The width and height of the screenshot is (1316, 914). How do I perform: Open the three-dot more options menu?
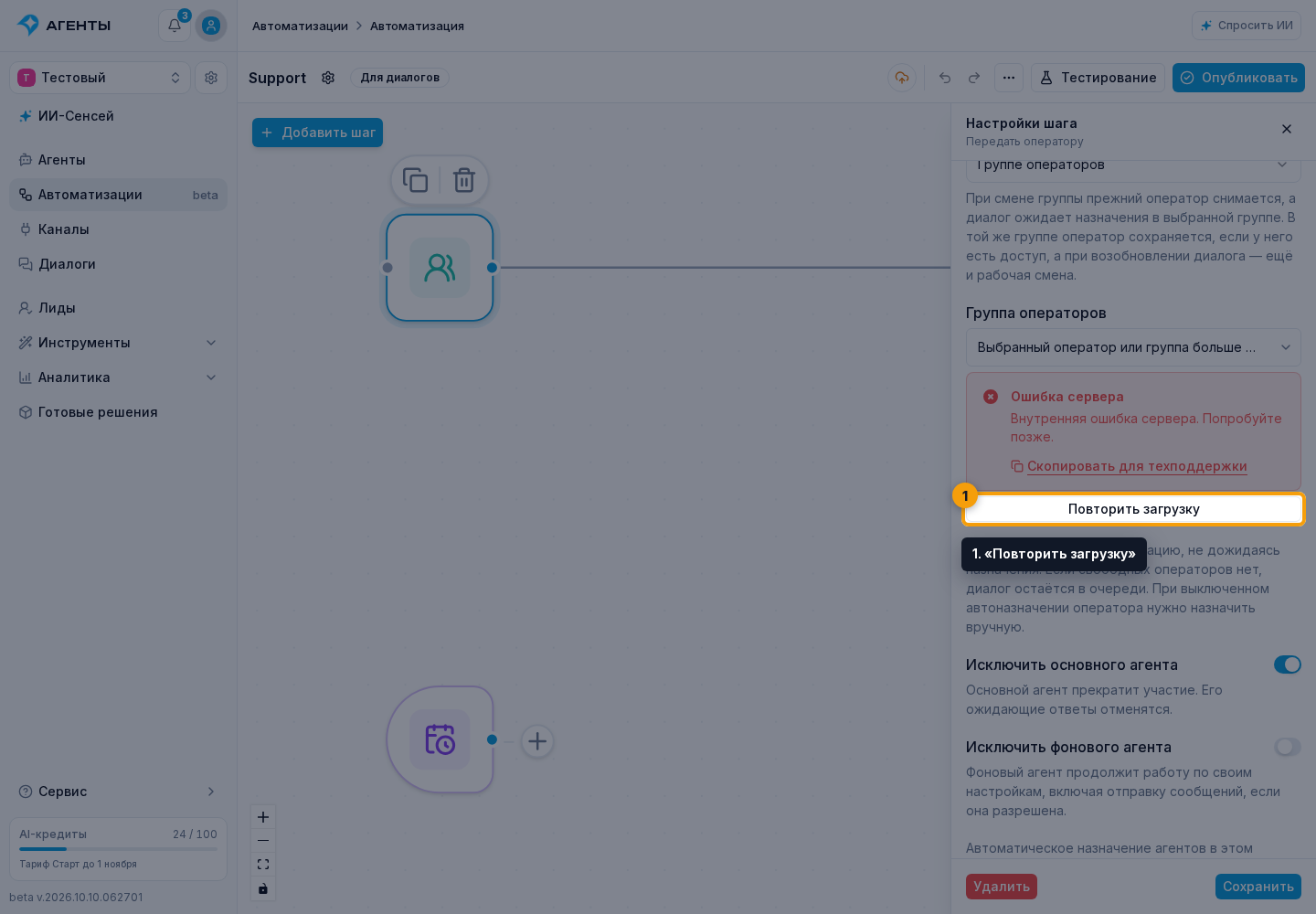pos(1009,78)
